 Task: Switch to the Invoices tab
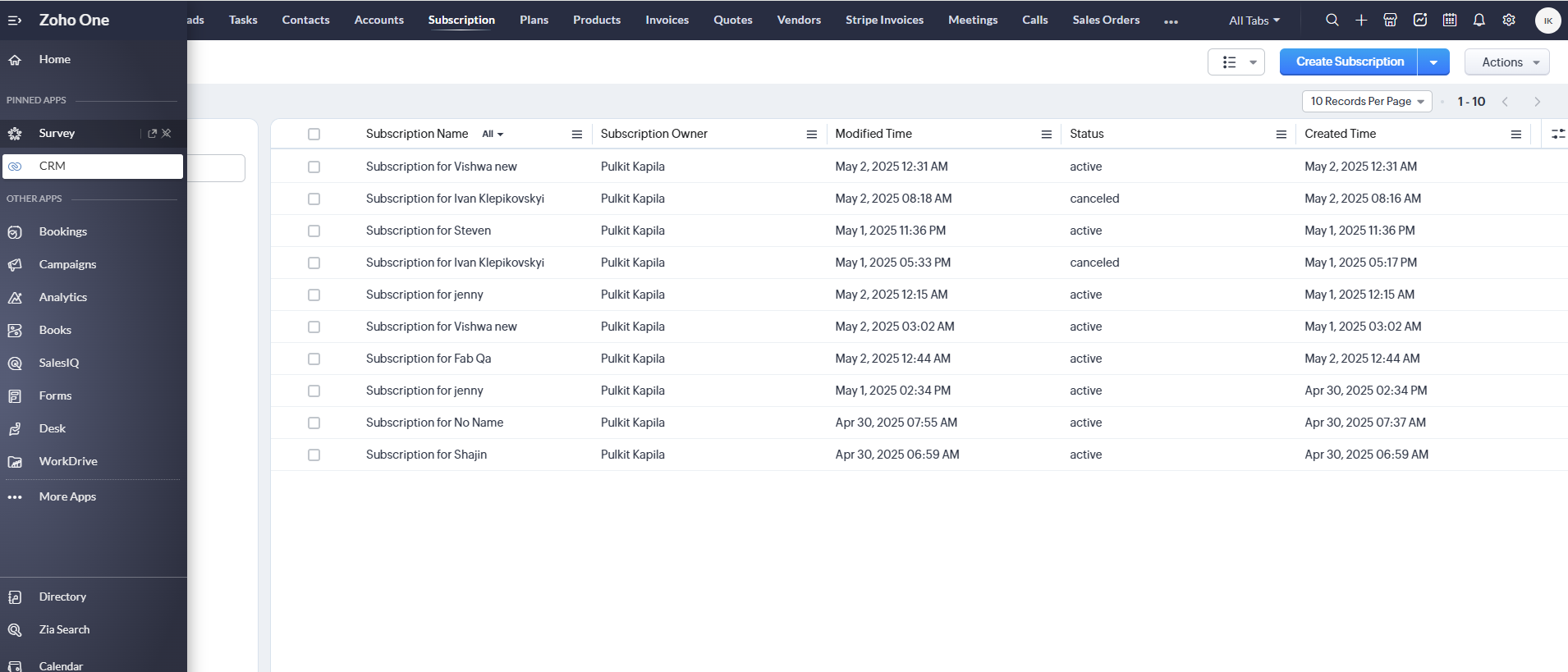click(x=667, y=20)
